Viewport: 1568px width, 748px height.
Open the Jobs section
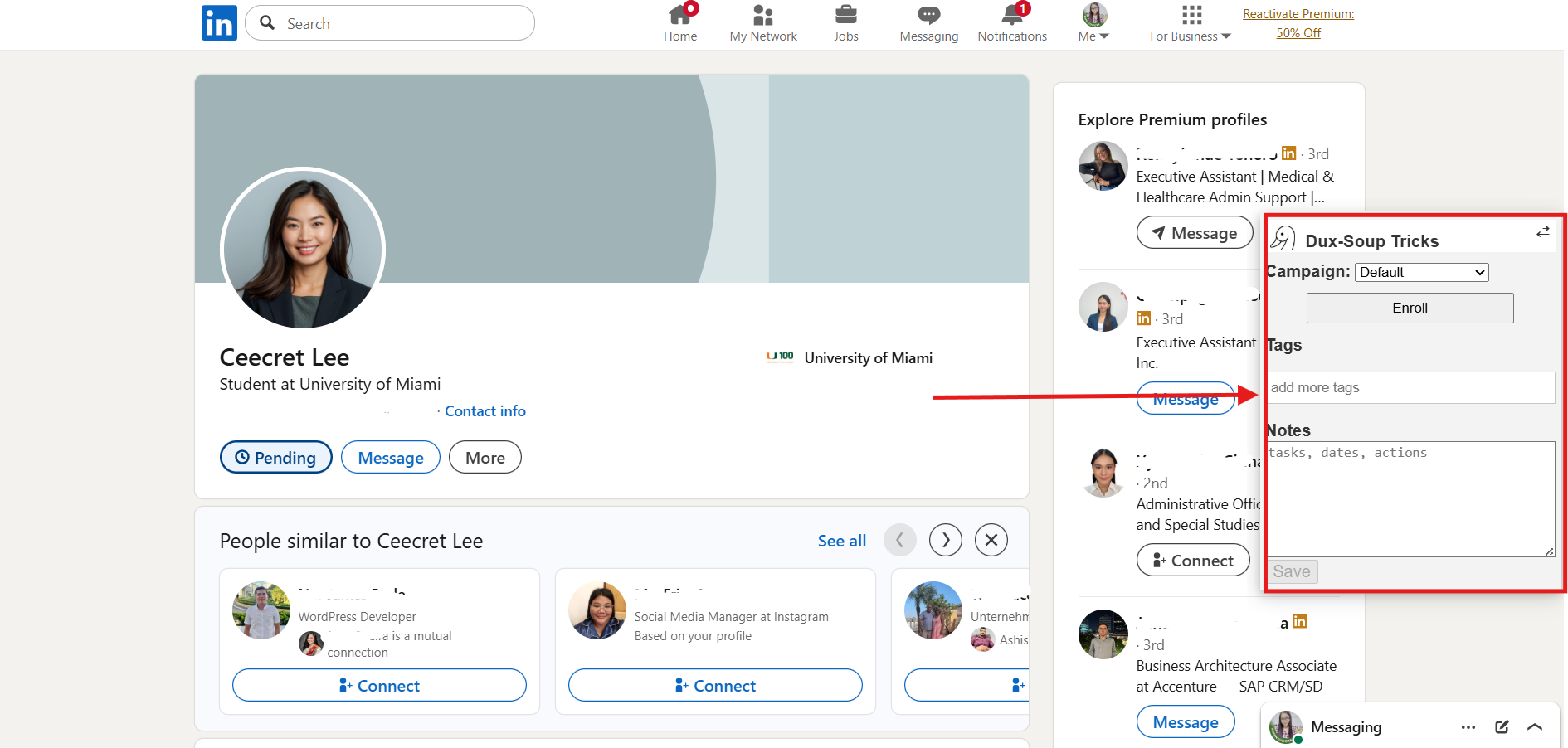(x=845, y=15)
